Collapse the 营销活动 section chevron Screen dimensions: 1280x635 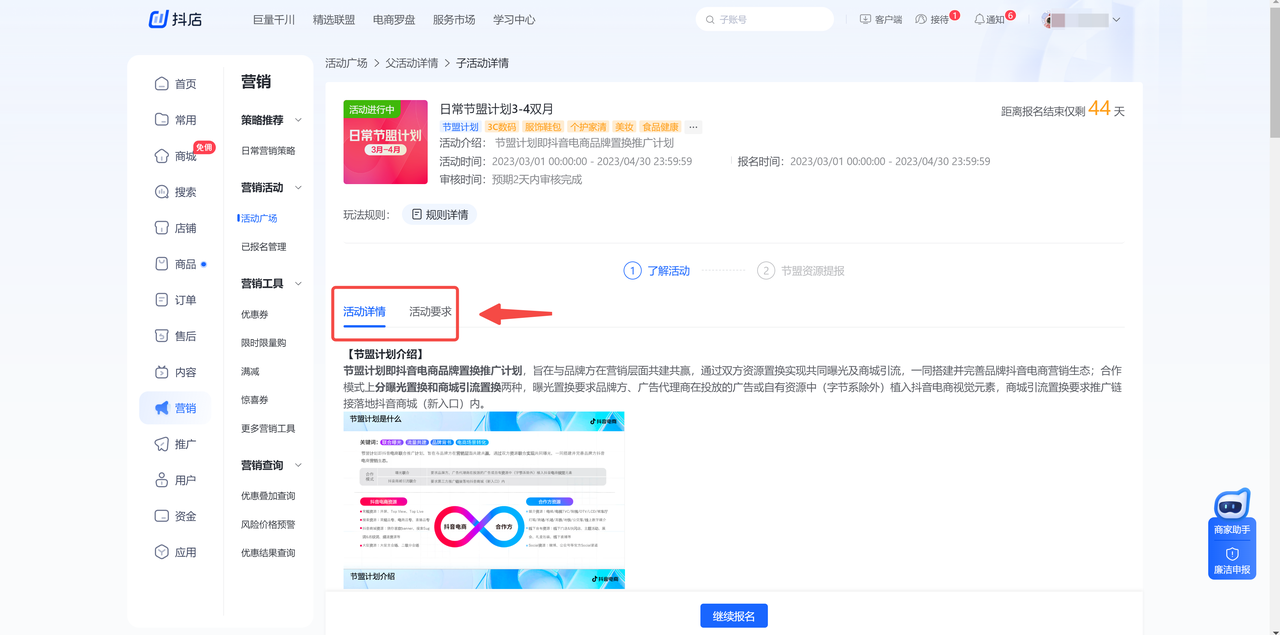click(x=298, y=188)
